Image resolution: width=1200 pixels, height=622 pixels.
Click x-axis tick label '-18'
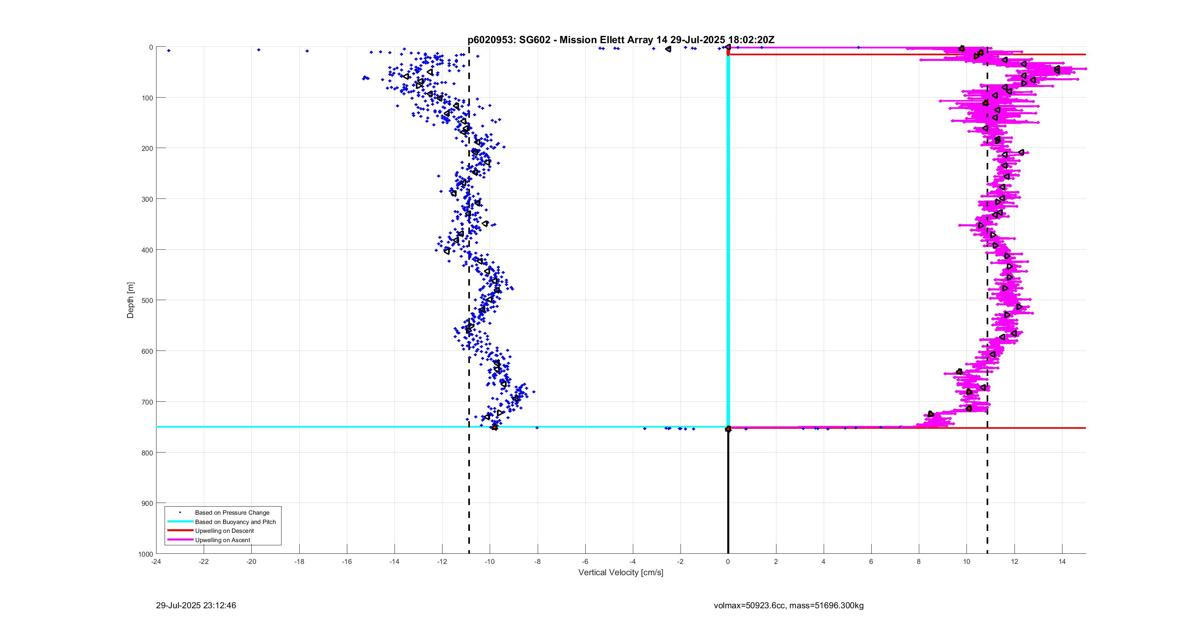click(299, 562)
